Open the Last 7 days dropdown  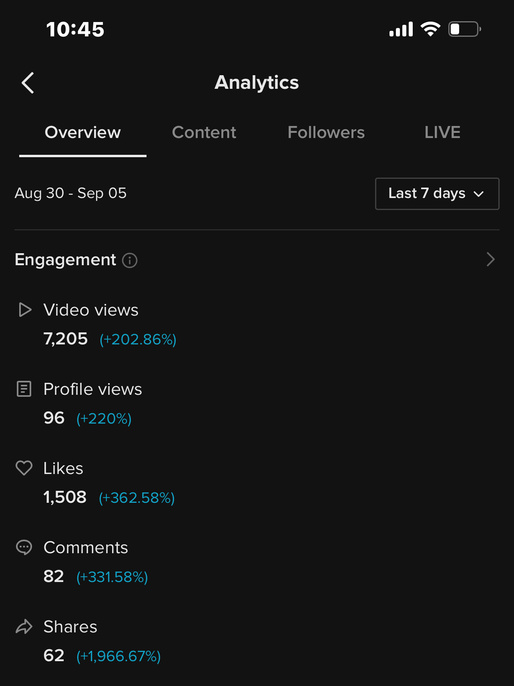click(x=437, y=193)
